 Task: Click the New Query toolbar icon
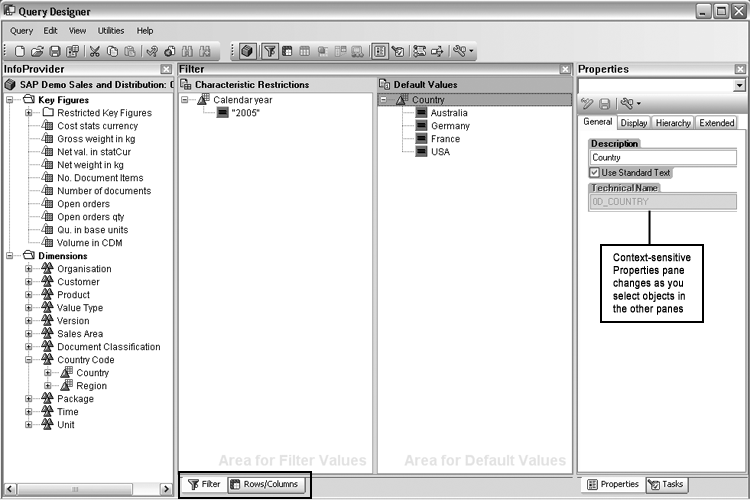click(20, 51)
